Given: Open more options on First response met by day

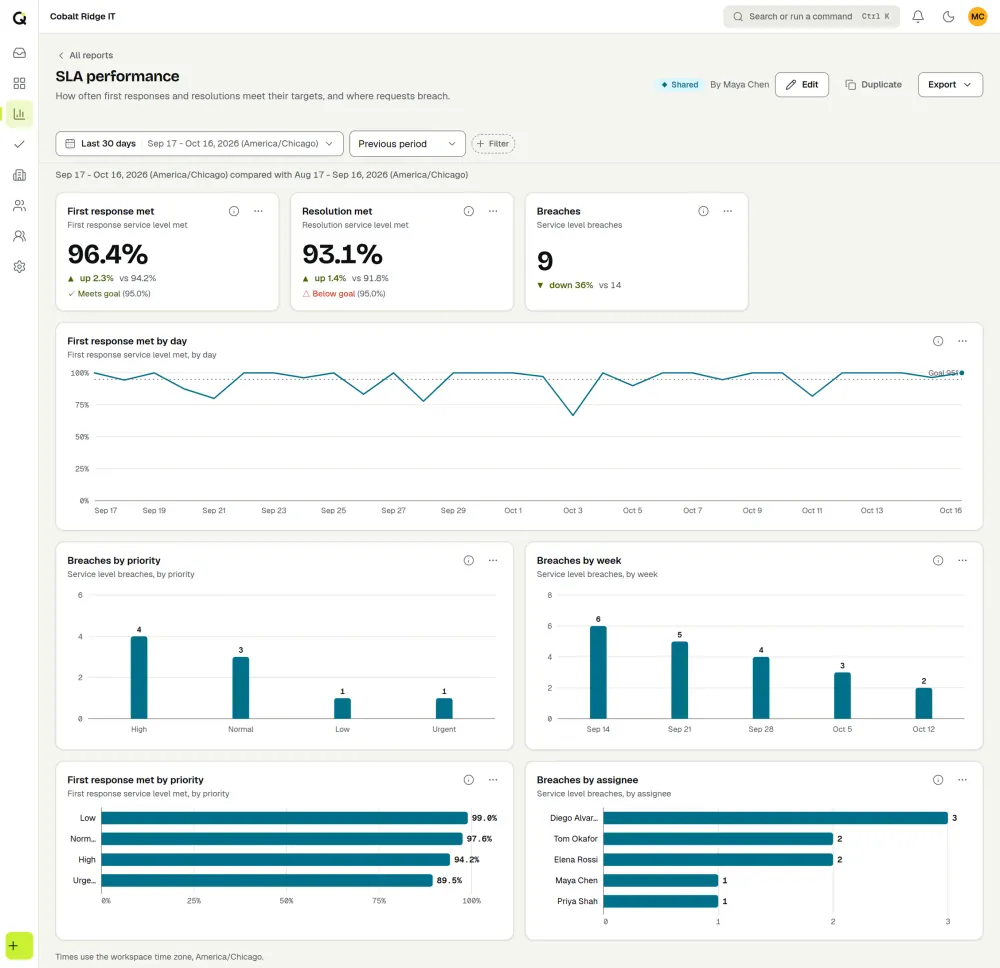Looking at the screenshot, I should pos(962,341).
